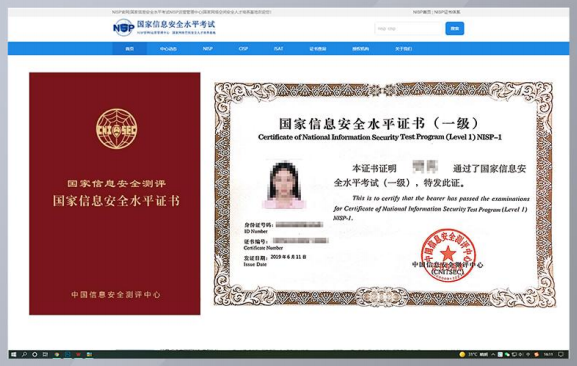Select CISP in the blue navigation bar
The image size is (577, 366).
click(243, 49)
